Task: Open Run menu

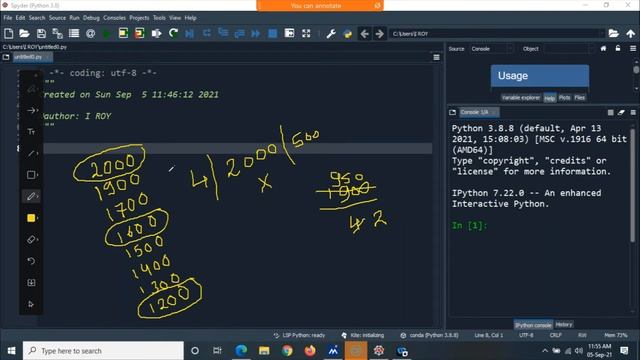Action: tap(74, 18)
